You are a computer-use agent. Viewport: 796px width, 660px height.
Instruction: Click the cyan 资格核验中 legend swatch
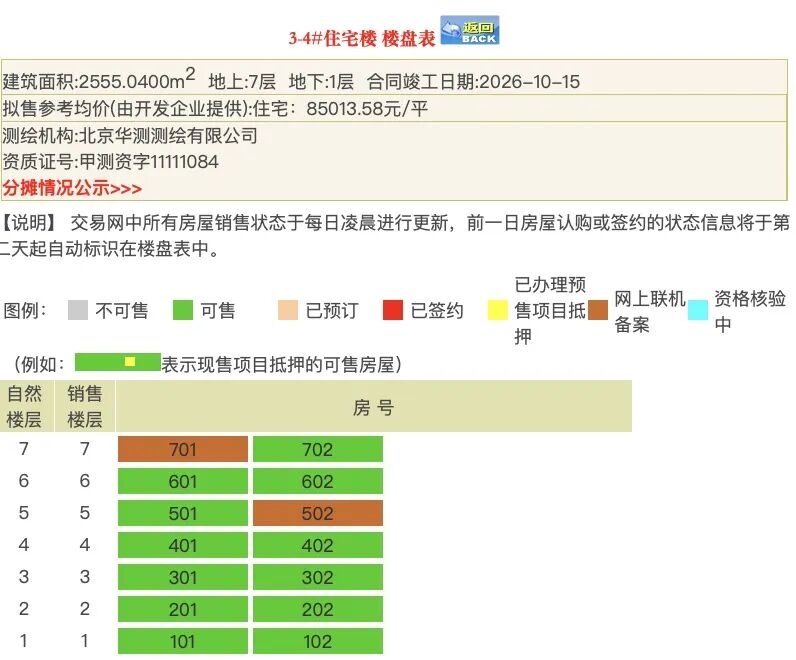[x=698, y=310]
